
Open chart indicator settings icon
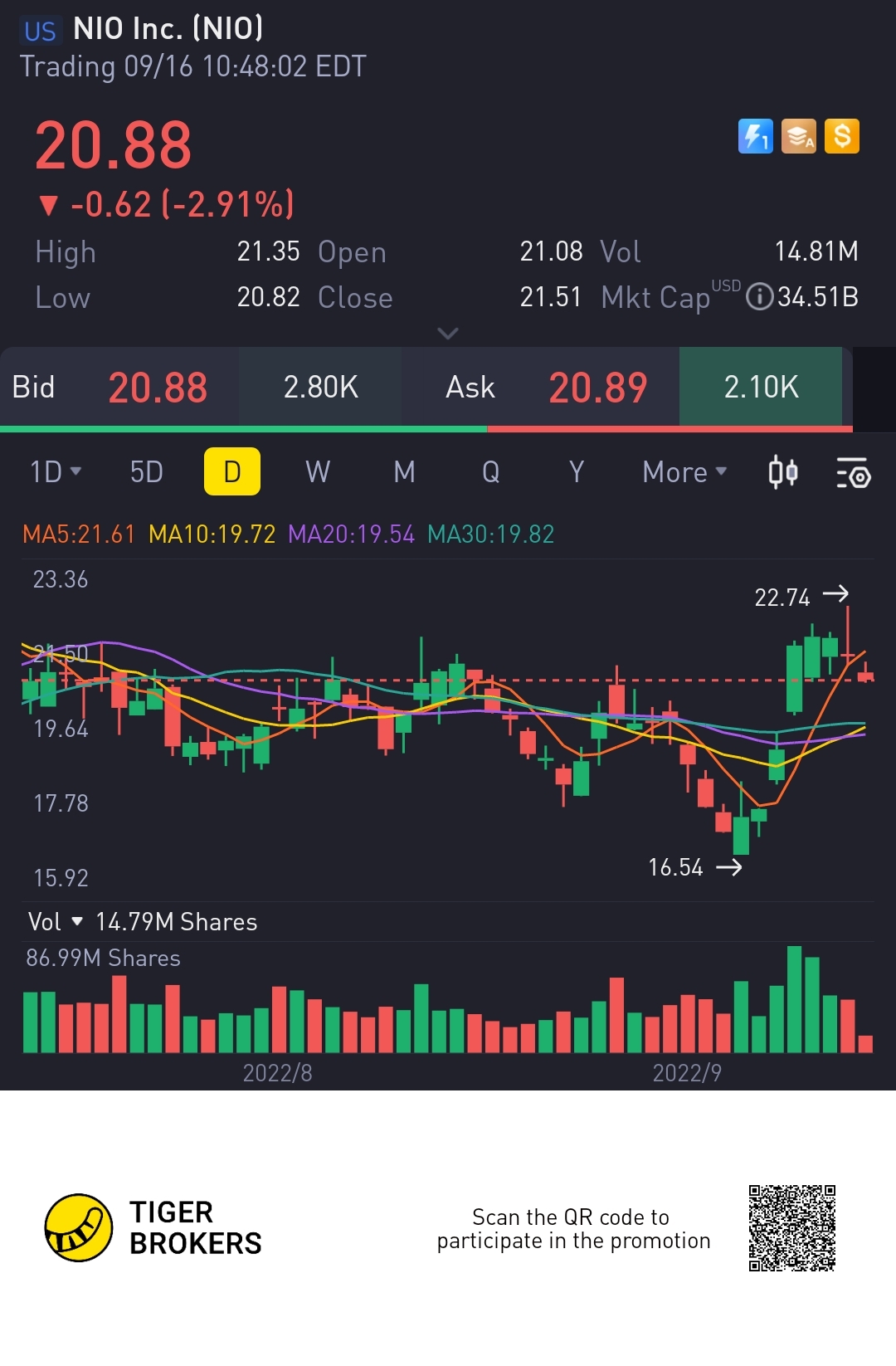[853, 472]
